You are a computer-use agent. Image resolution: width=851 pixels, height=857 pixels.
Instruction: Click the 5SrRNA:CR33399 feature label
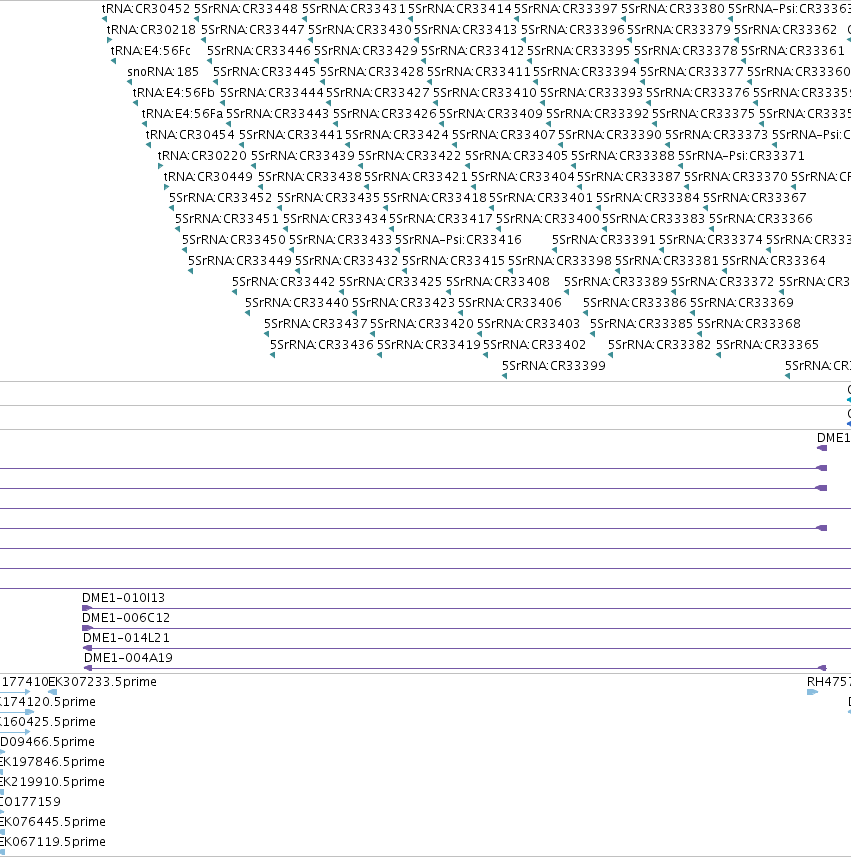(x=554, y=366)
